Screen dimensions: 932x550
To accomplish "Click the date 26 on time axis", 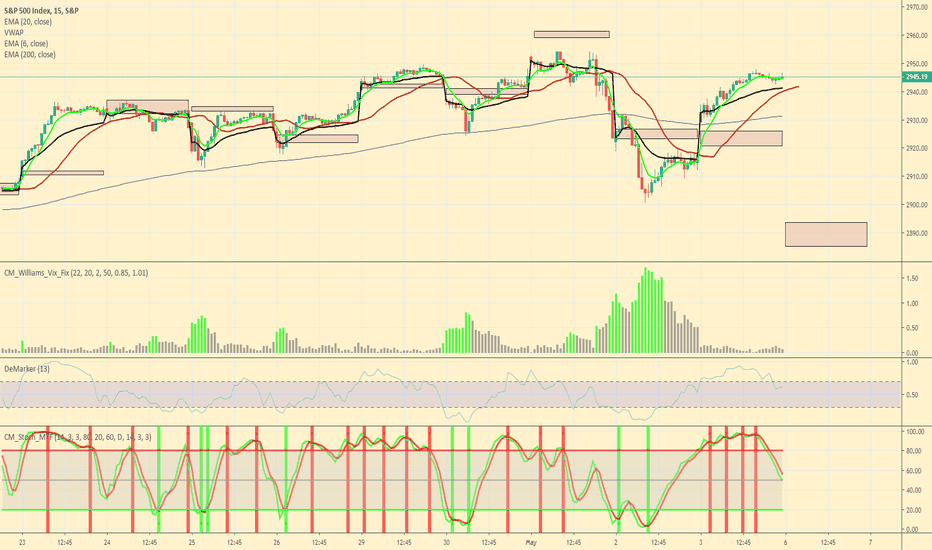I will tap(276, 542).
